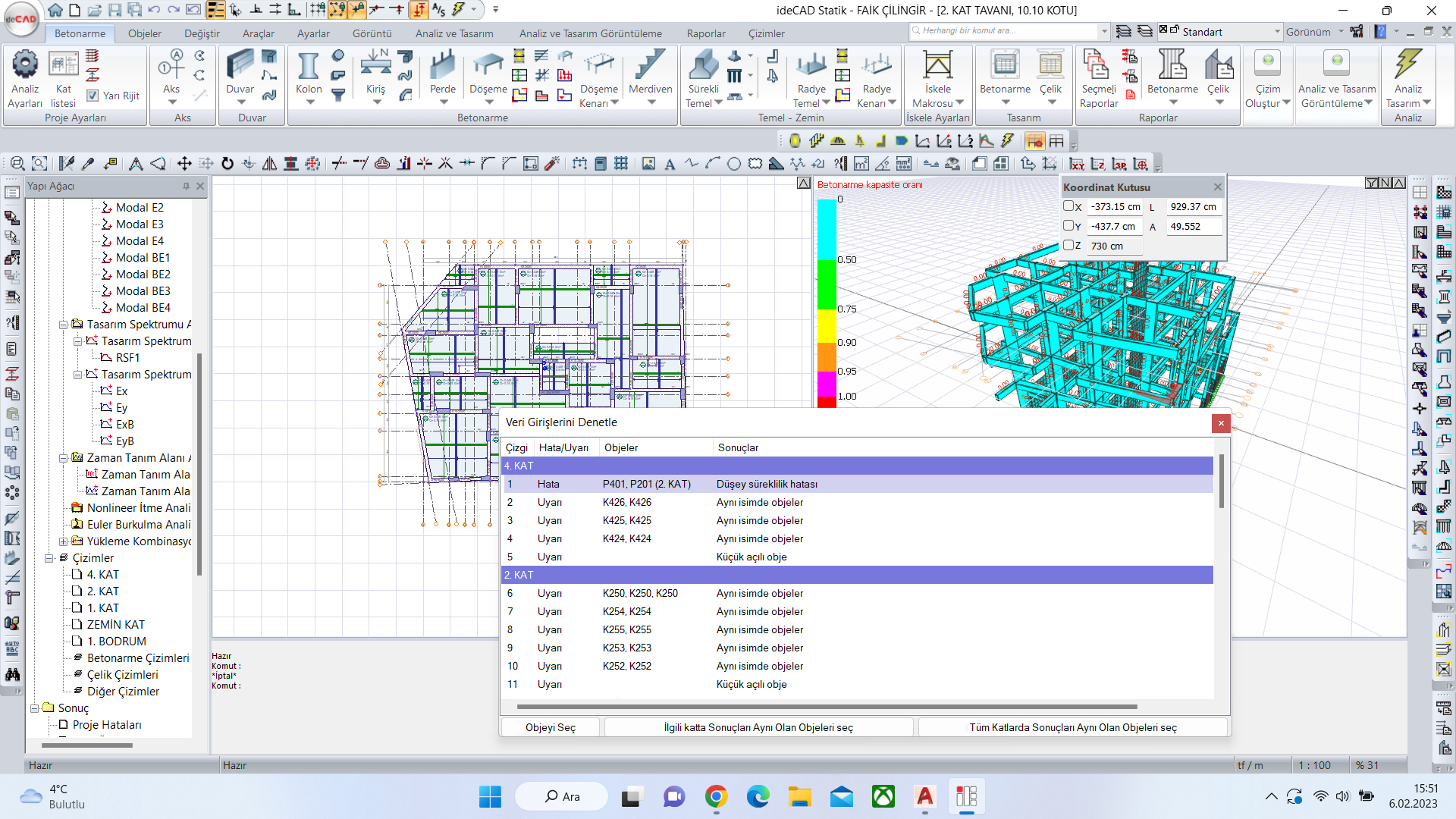Image resolution: width=1456 pixels, height=819 pixels.
Task: Open İskele Makrosu tool
Action: point(938,64)
